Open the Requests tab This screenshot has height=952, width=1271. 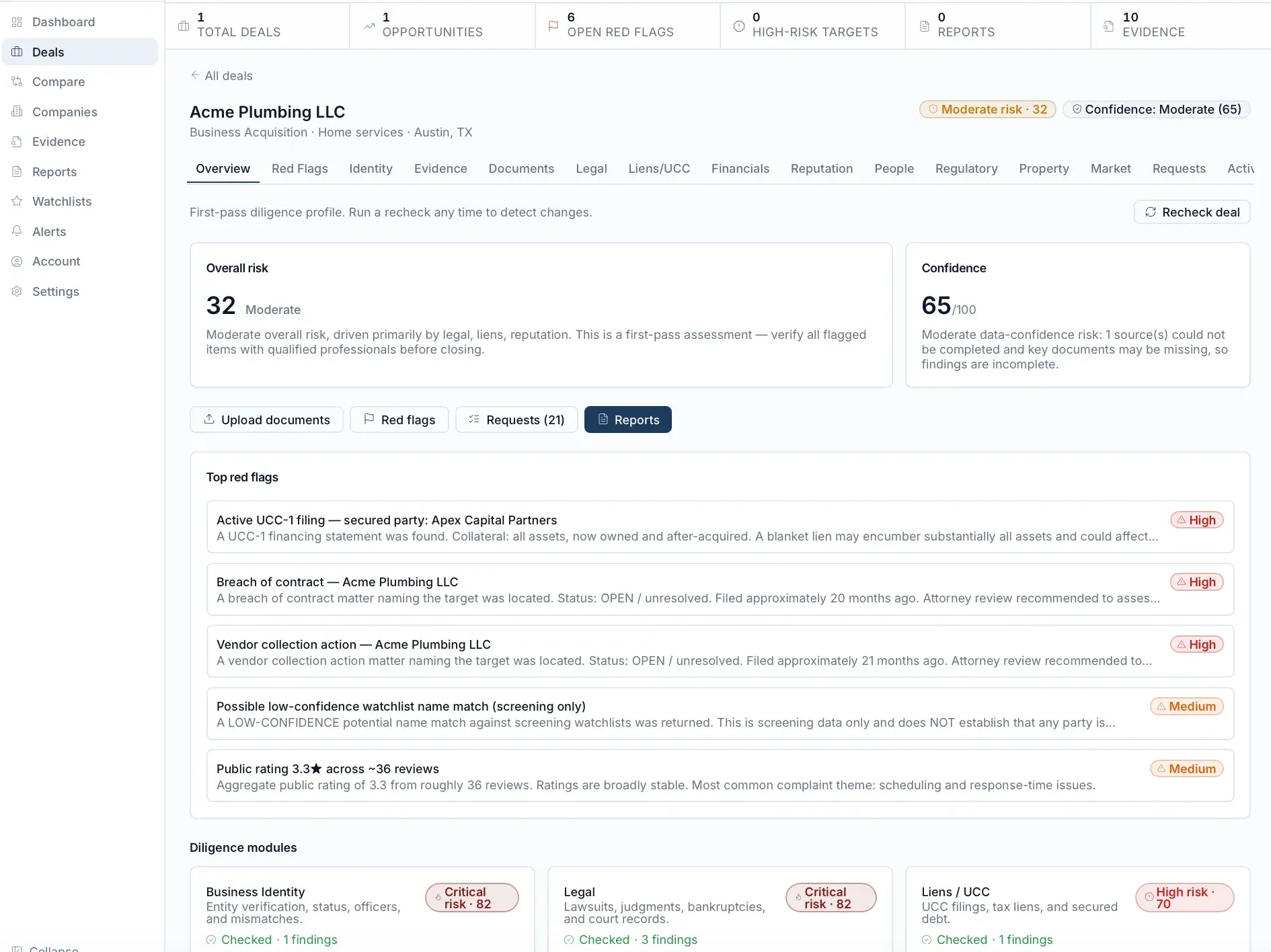coord(1179,169)
